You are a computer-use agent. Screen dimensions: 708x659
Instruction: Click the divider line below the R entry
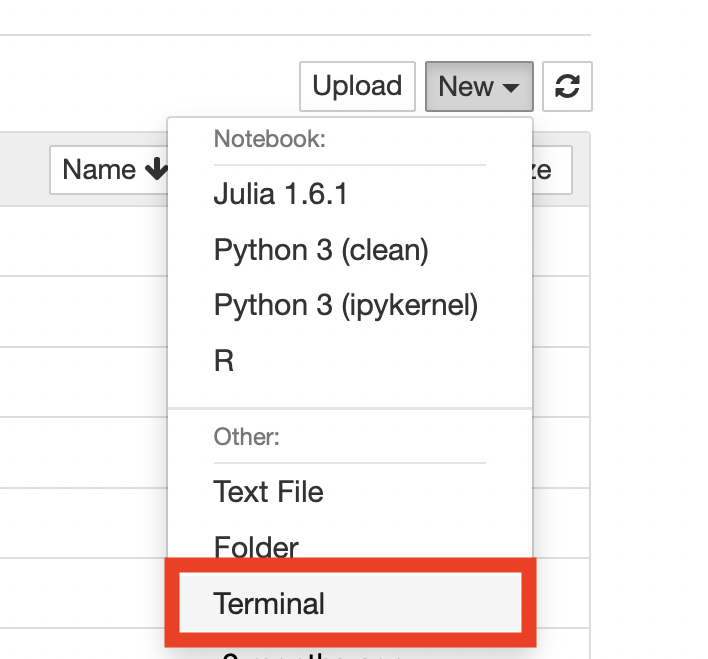(350, 408)
